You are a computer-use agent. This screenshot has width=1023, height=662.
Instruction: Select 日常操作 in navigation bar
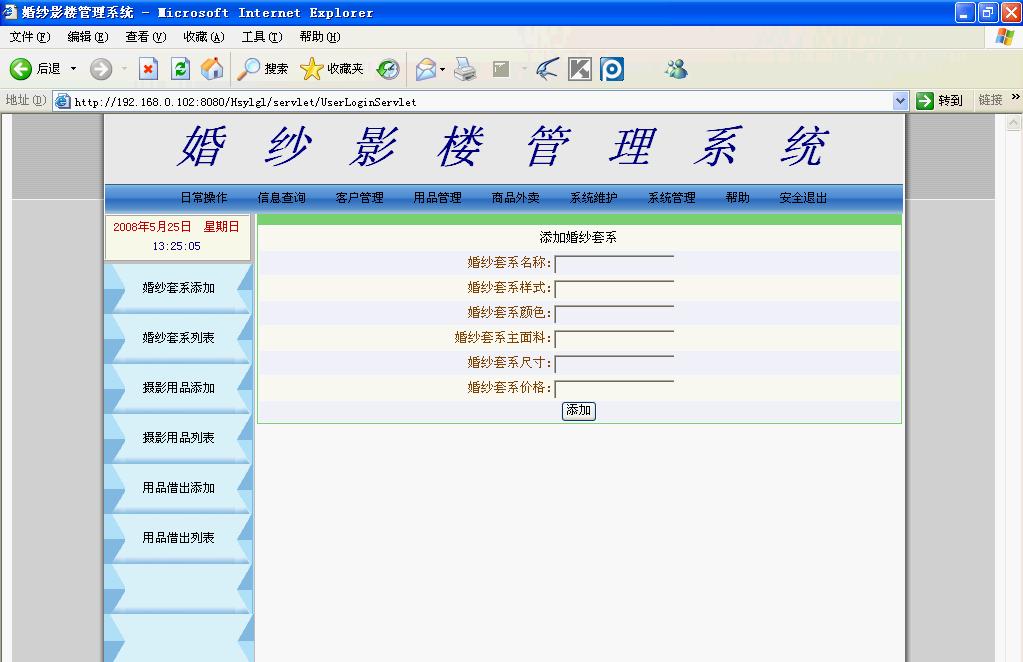[x=204, y=198]
